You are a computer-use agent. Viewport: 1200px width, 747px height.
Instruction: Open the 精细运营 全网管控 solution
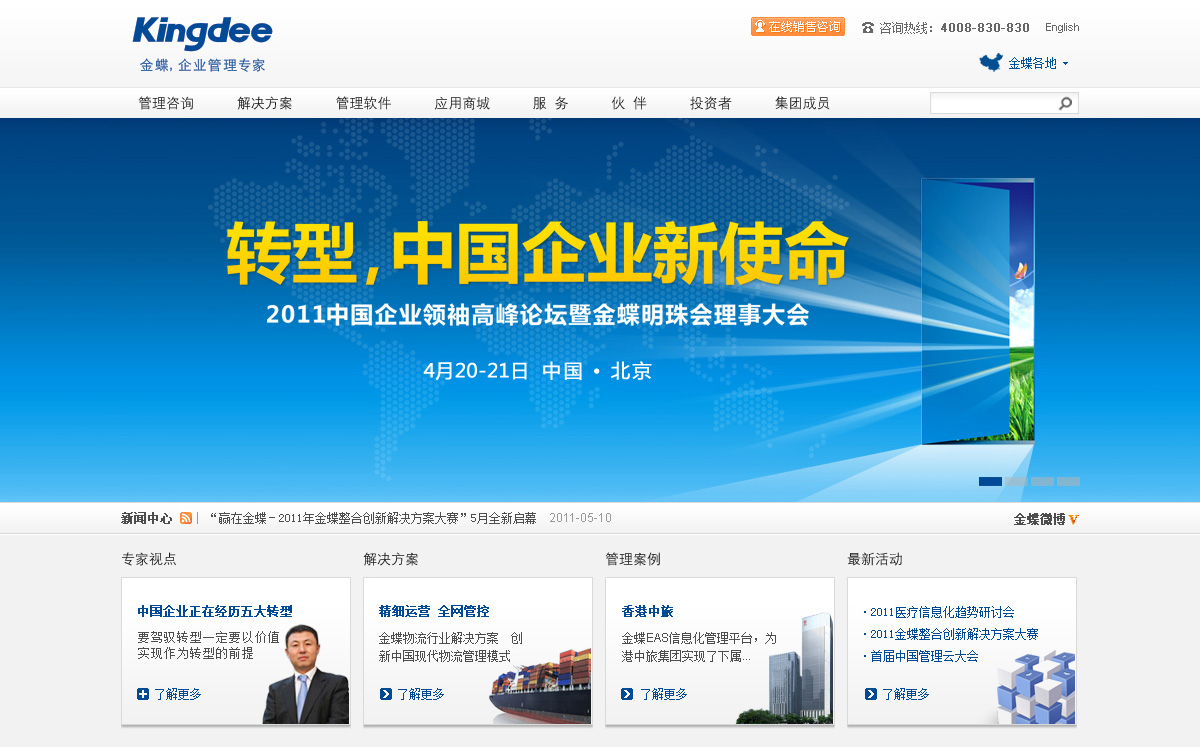[434, 611]
